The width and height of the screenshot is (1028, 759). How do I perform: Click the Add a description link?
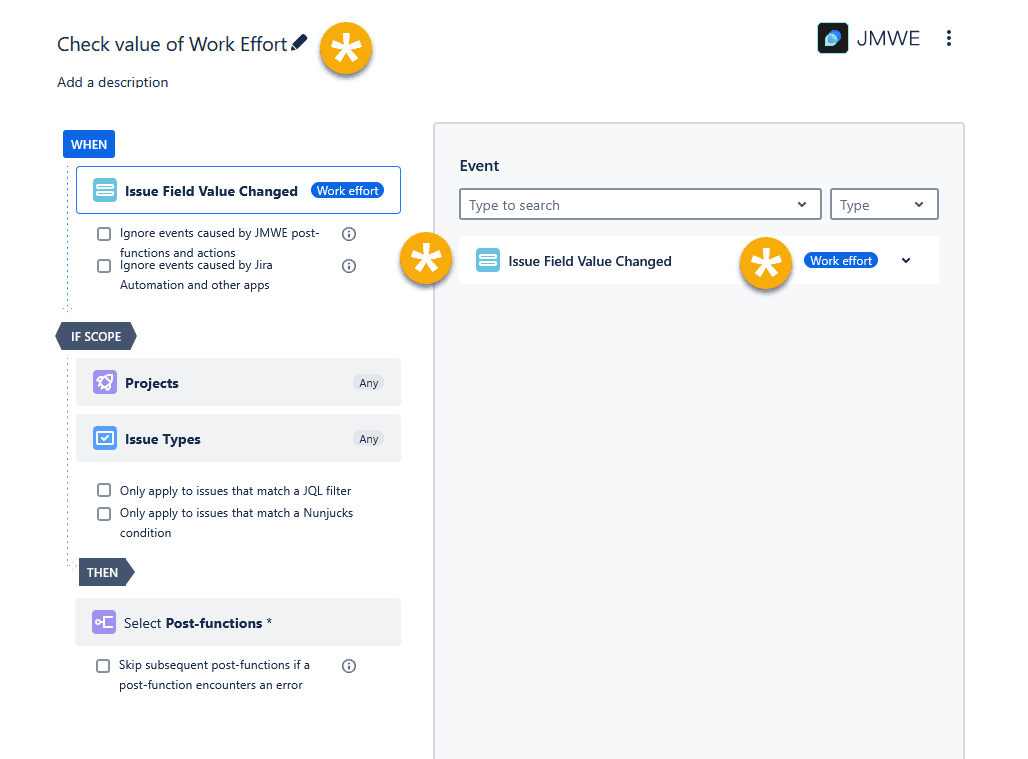pyautogui.click(x=113, y=82)
